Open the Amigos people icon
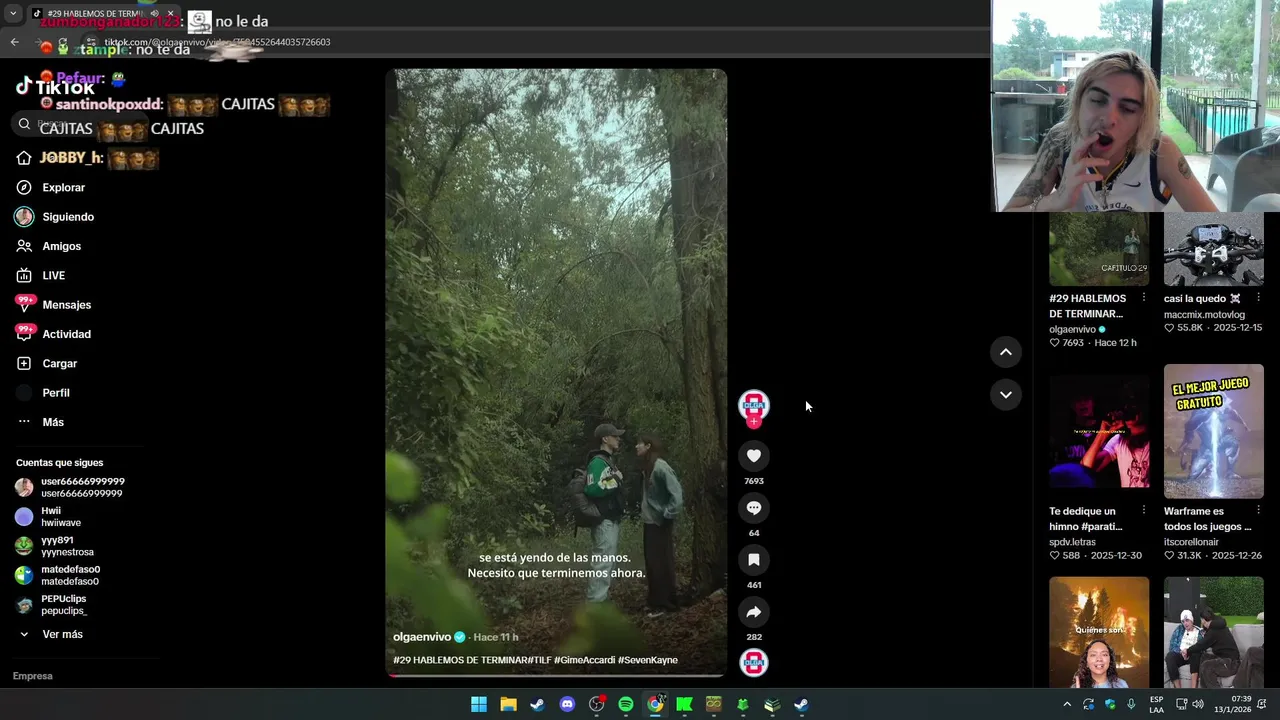 click(x=24, y=246)
